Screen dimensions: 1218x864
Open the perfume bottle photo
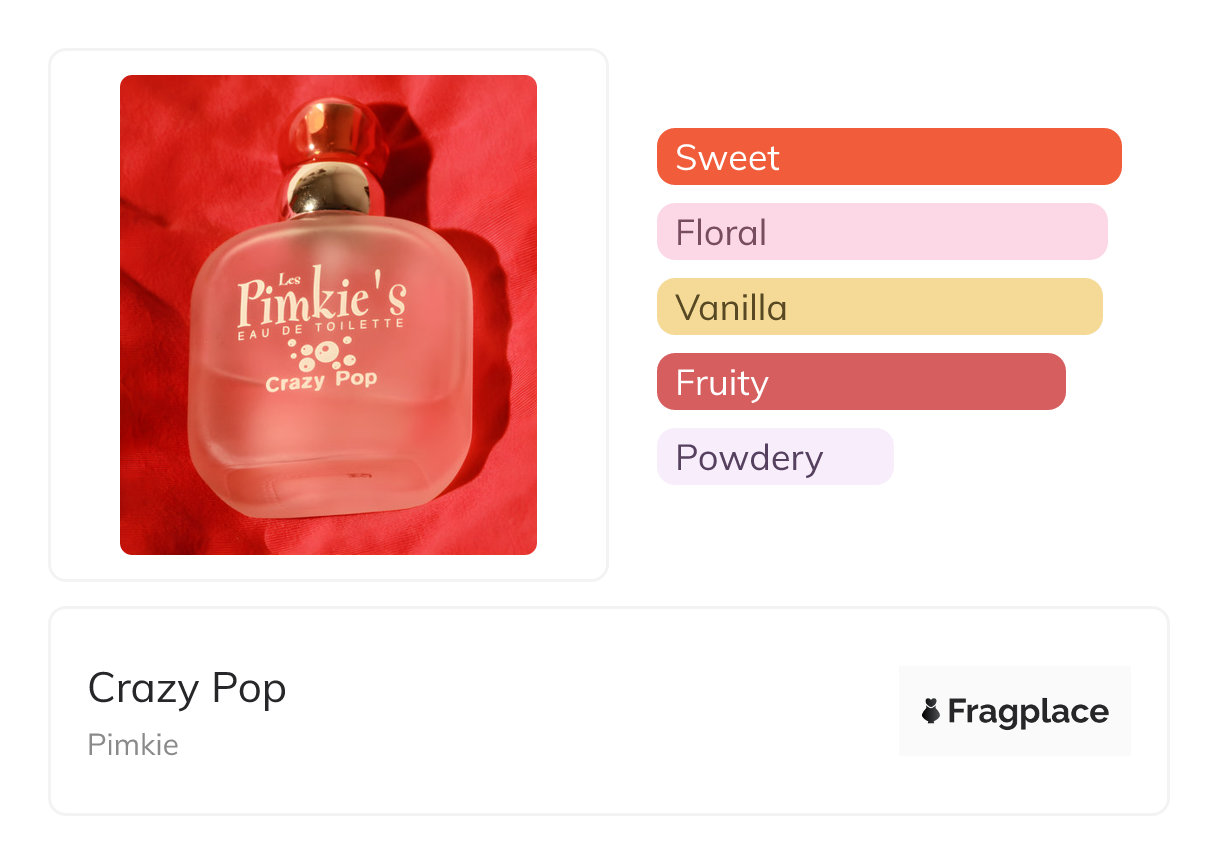pyautogui.click(x=328, y=315)
